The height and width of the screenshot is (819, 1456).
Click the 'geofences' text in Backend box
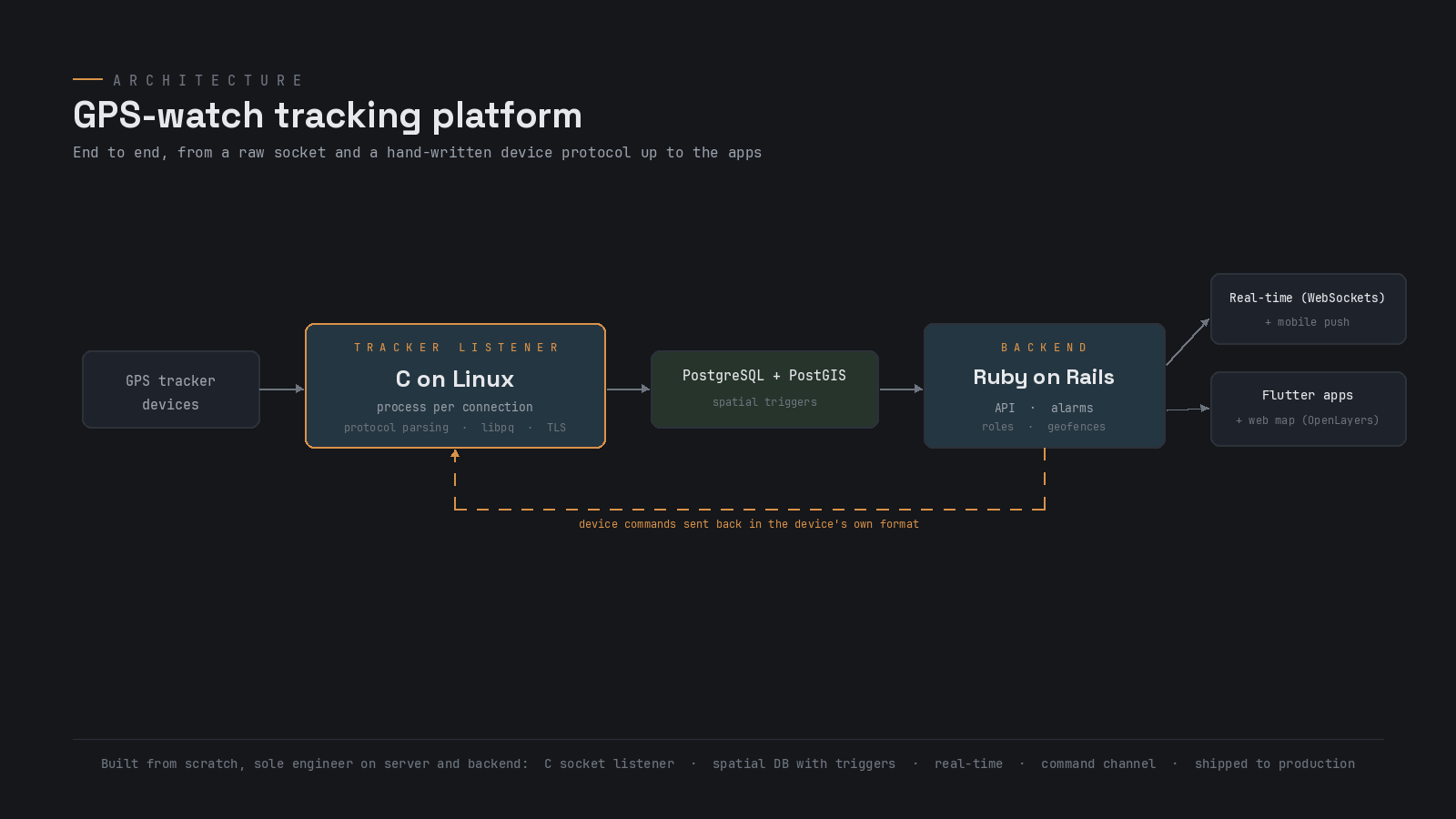coord(1077,427)
